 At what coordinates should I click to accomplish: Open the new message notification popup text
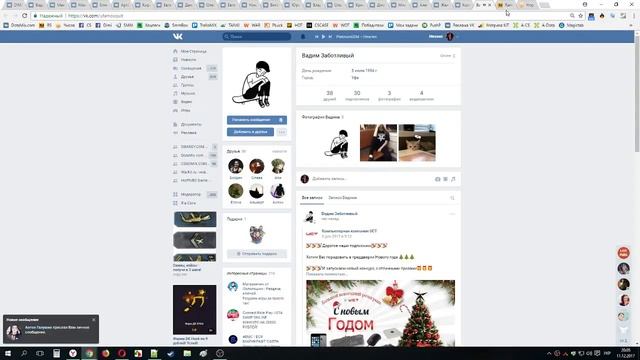[x=57, y=330]
